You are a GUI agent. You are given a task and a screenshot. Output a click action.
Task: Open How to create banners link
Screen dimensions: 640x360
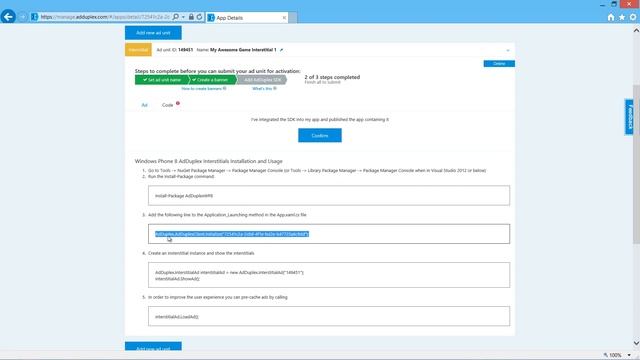click(204, 89)
